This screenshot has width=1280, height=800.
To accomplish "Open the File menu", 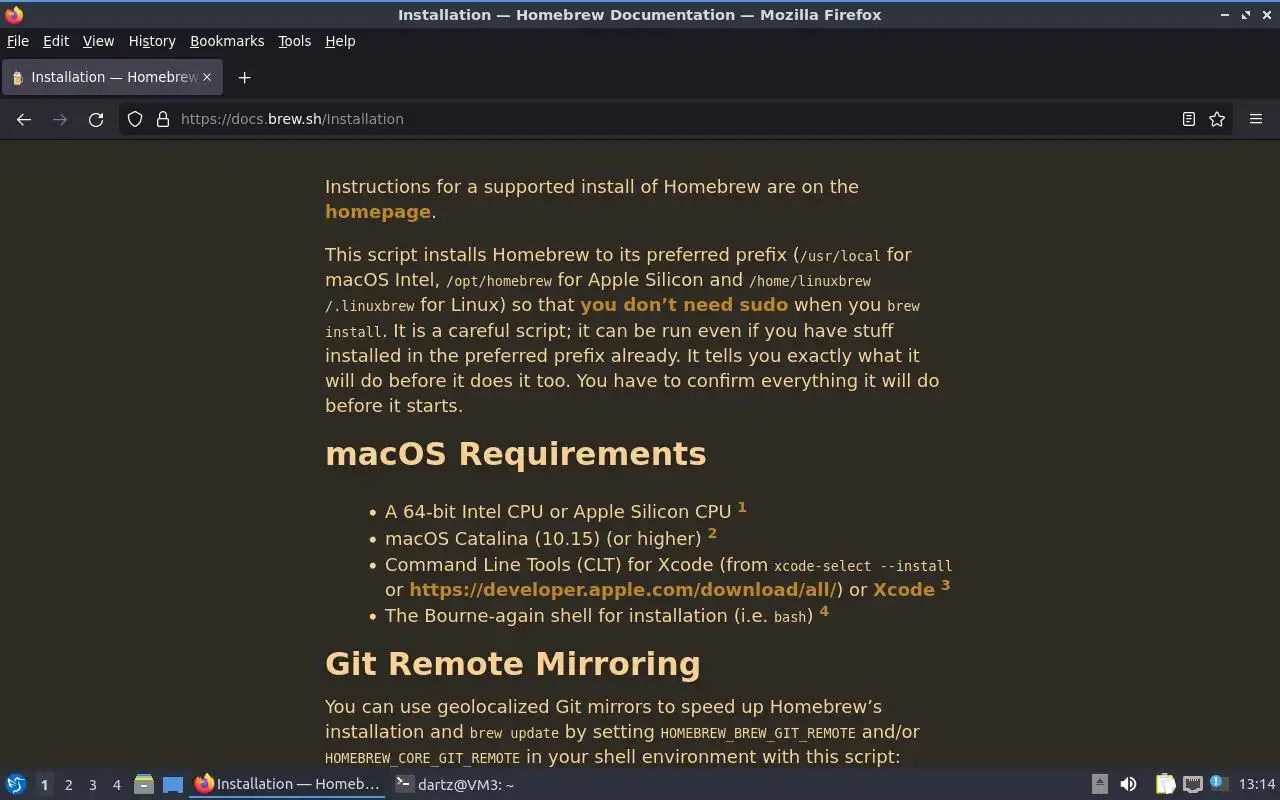I will click(x=18, y=41).
